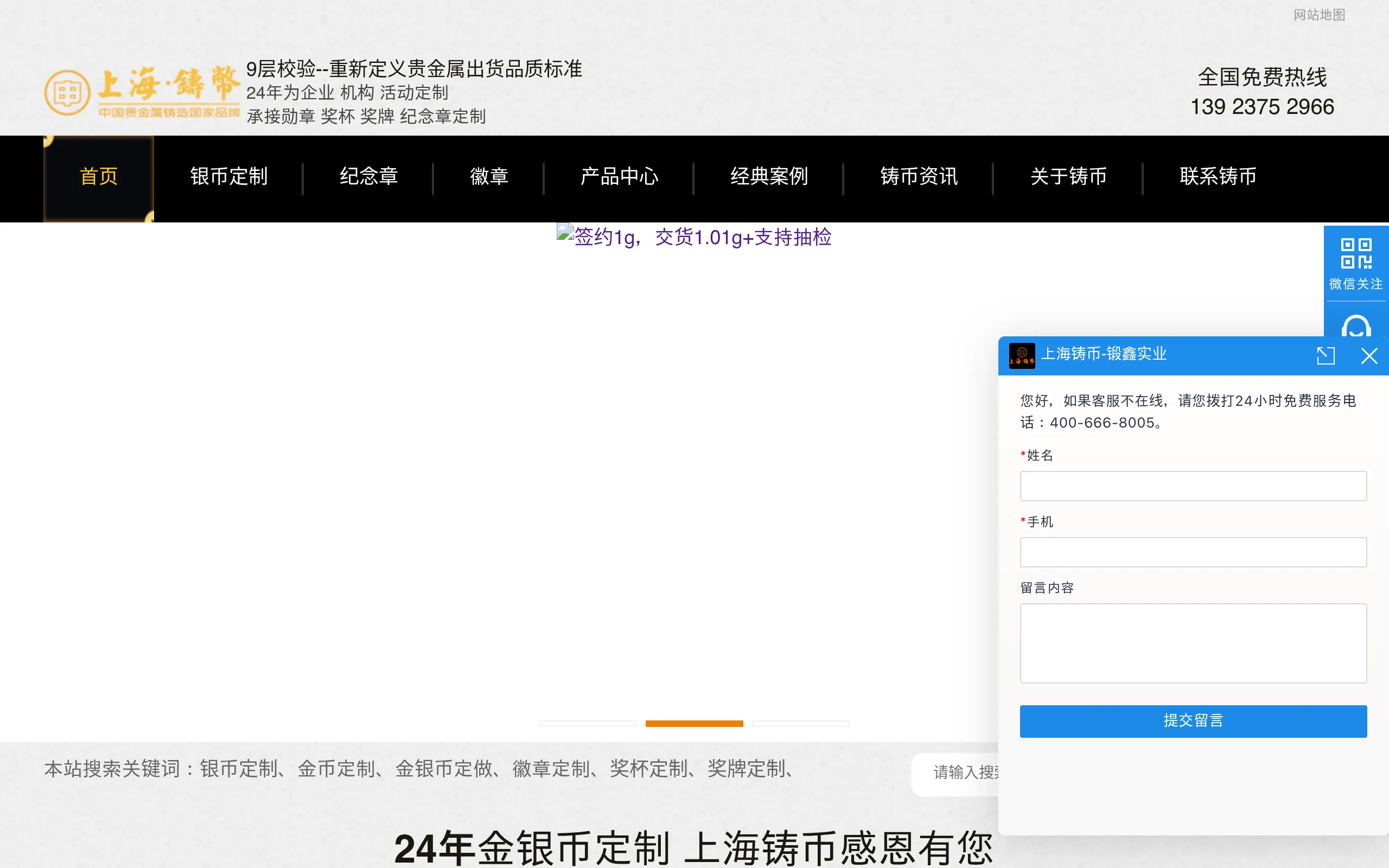The image size is (1389, 868).
Task: Open the 关于铸币 menu item
Action: 1069,176
